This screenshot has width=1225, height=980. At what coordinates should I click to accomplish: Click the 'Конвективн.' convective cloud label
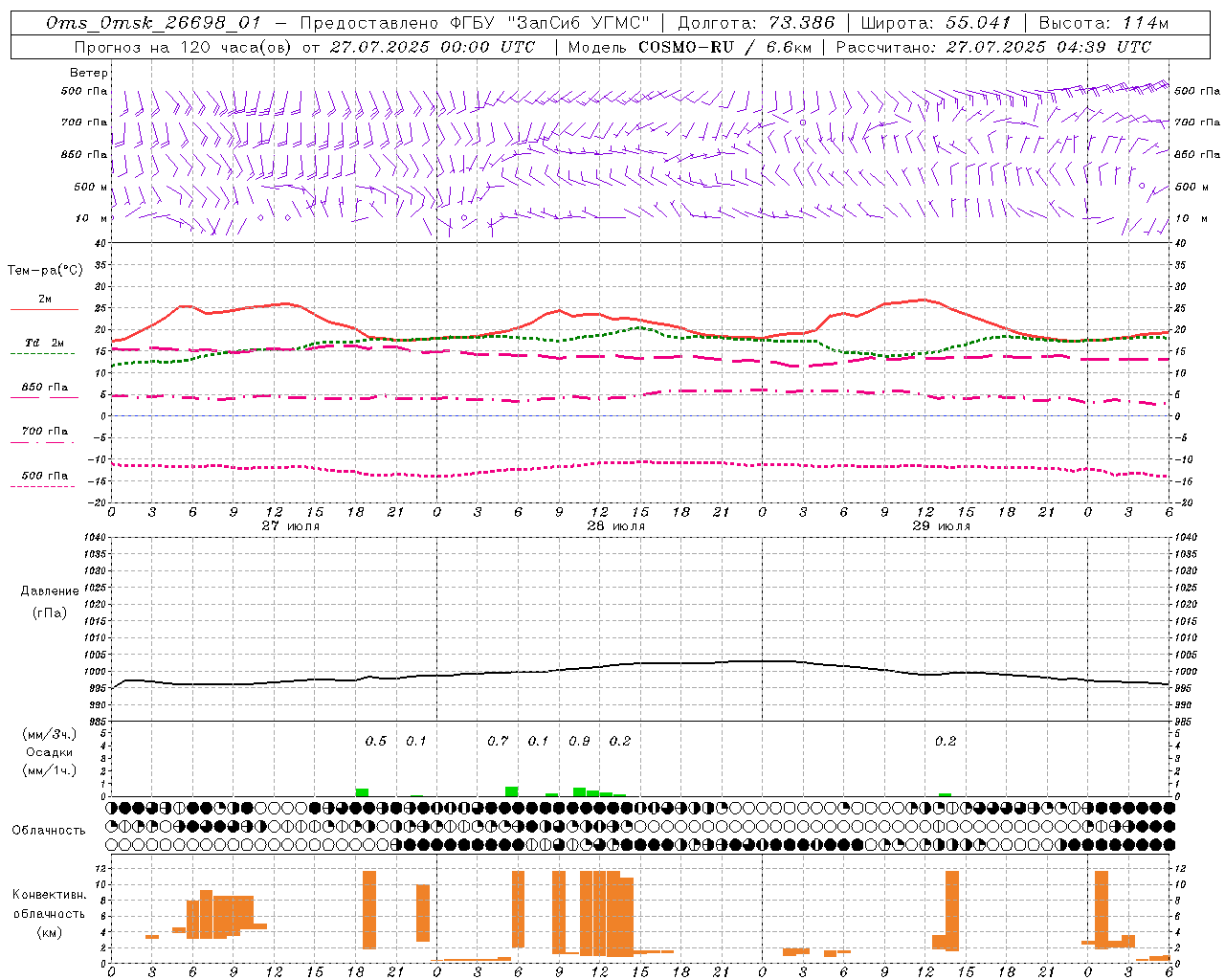pyautogui.click(x=50, y=895)
